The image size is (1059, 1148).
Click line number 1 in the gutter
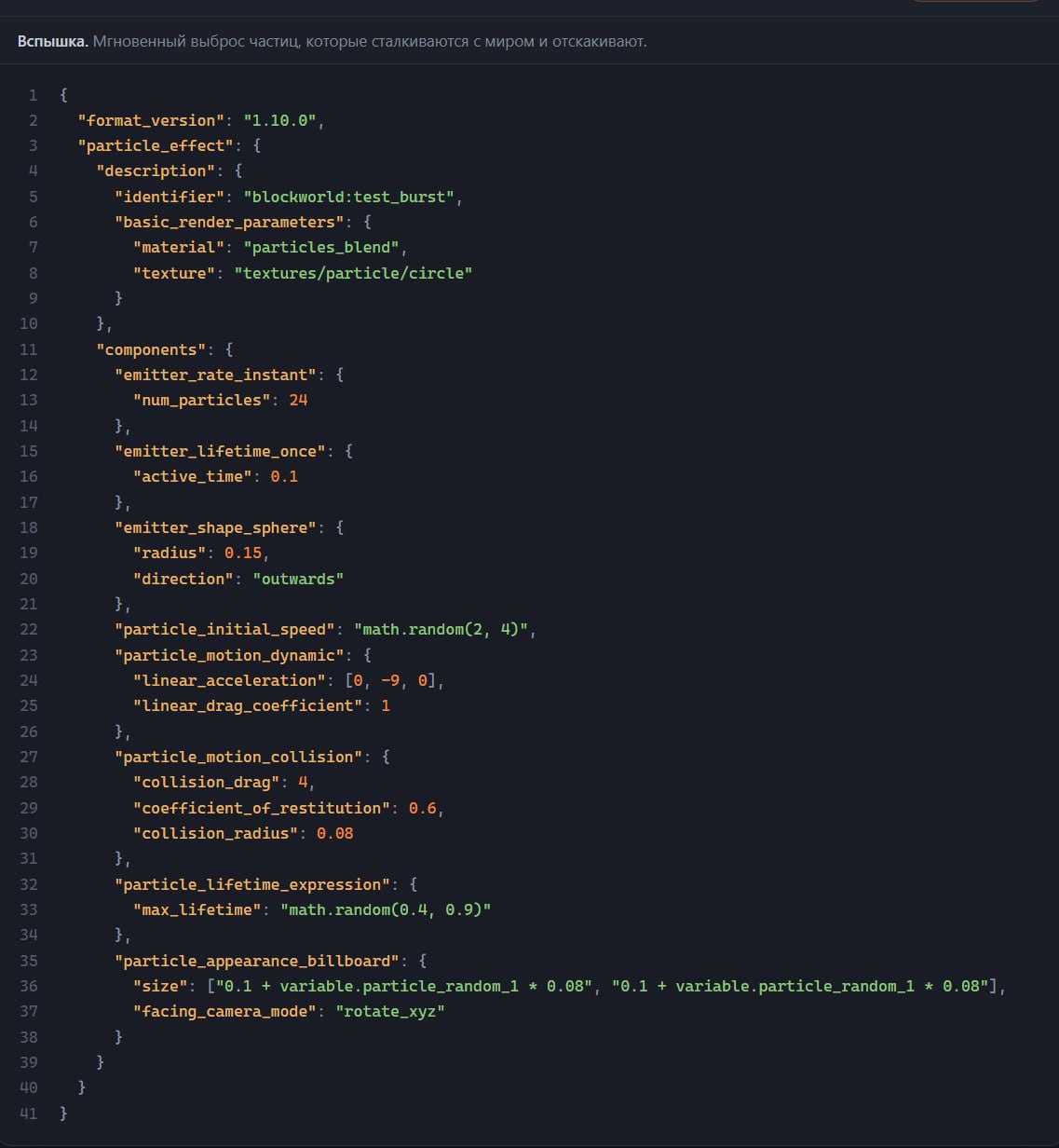coord(34,95)
